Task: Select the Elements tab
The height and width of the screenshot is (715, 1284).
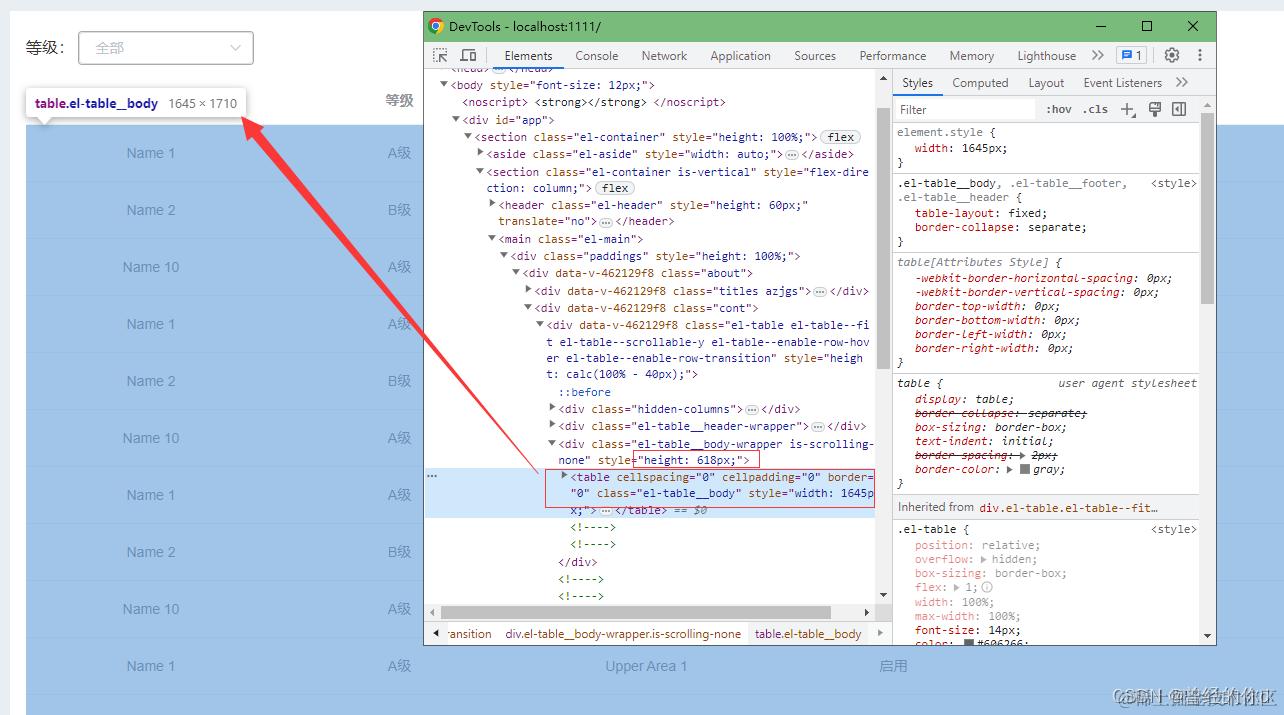Action: click(528, 56)
